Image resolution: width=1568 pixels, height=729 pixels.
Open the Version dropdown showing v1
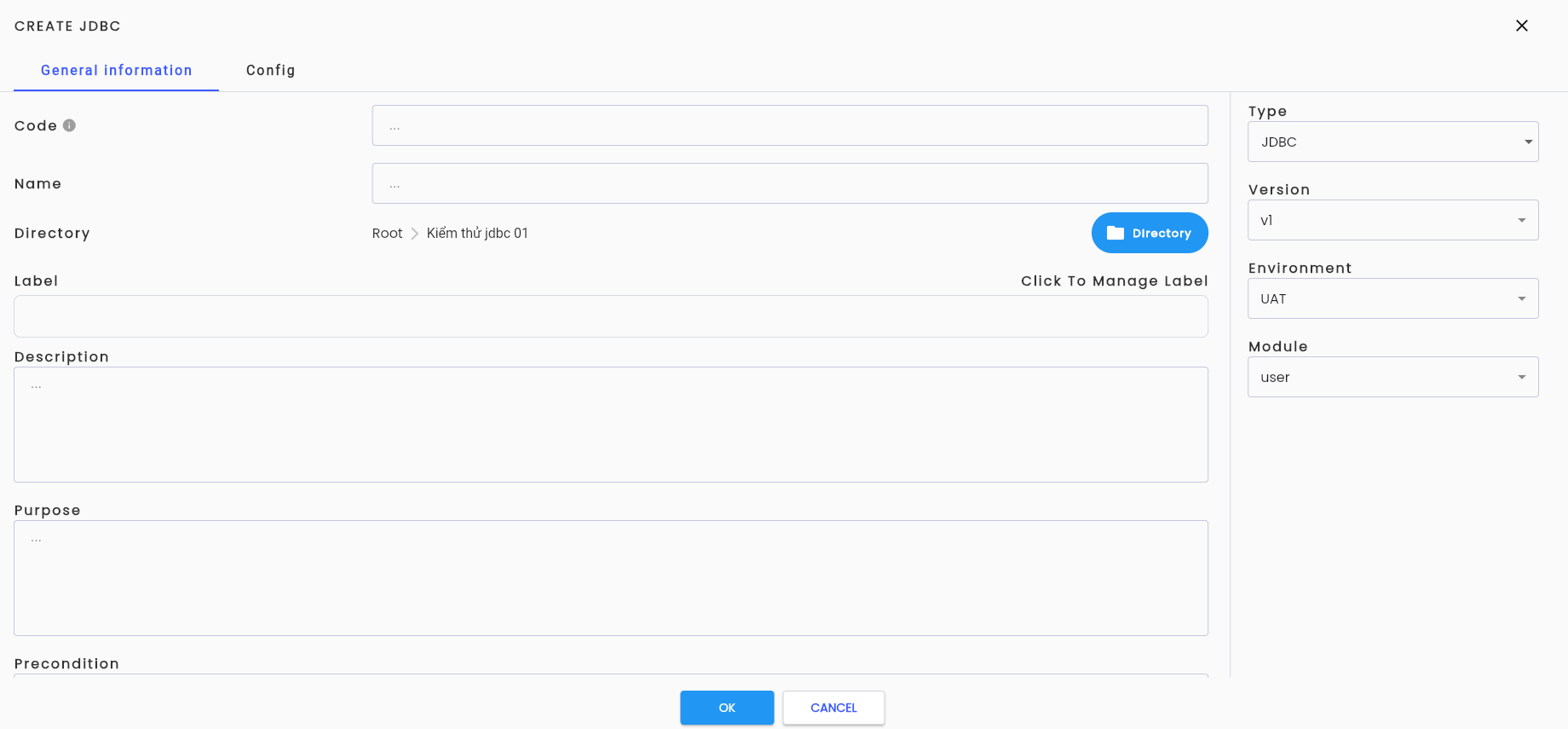click(1393, 220)
